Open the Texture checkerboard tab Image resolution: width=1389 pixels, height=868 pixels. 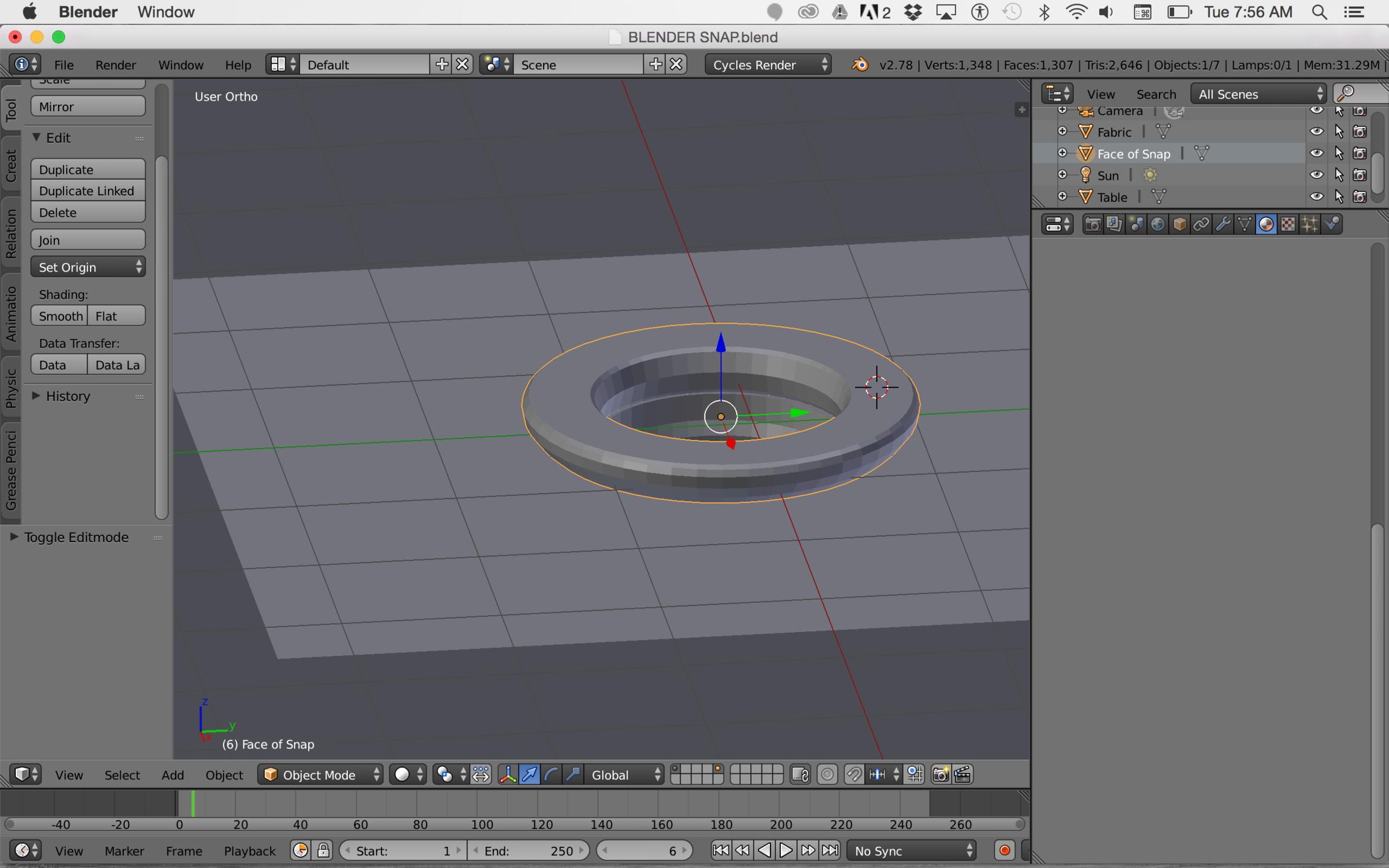coord(1288,225)
